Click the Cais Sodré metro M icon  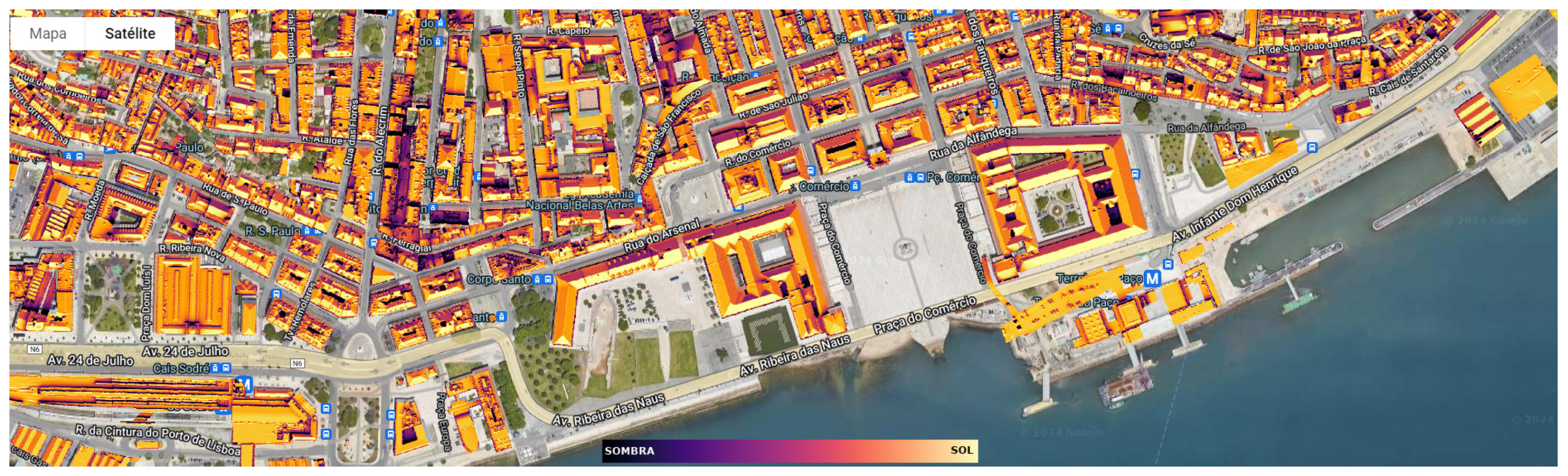(x=244, y=384)
